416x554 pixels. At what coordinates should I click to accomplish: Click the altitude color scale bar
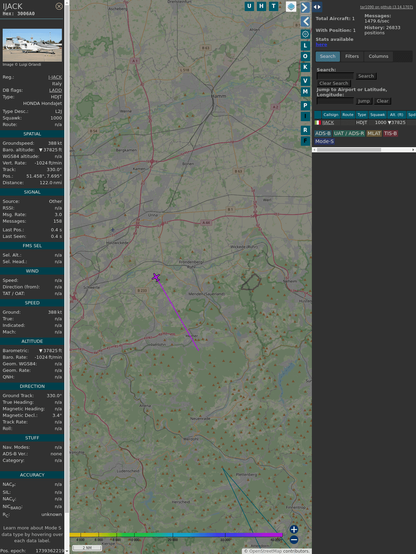[176, 535]
